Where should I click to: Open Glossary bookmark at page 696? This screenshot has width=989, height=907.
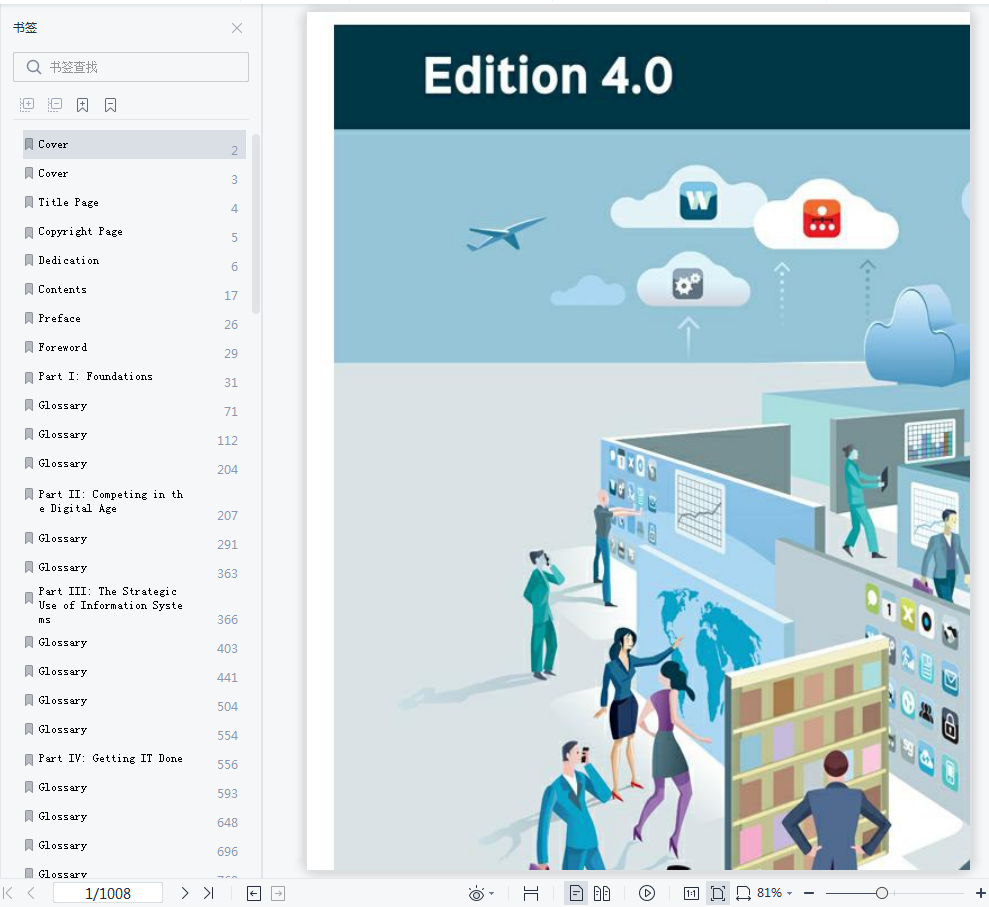coord(134,846)
